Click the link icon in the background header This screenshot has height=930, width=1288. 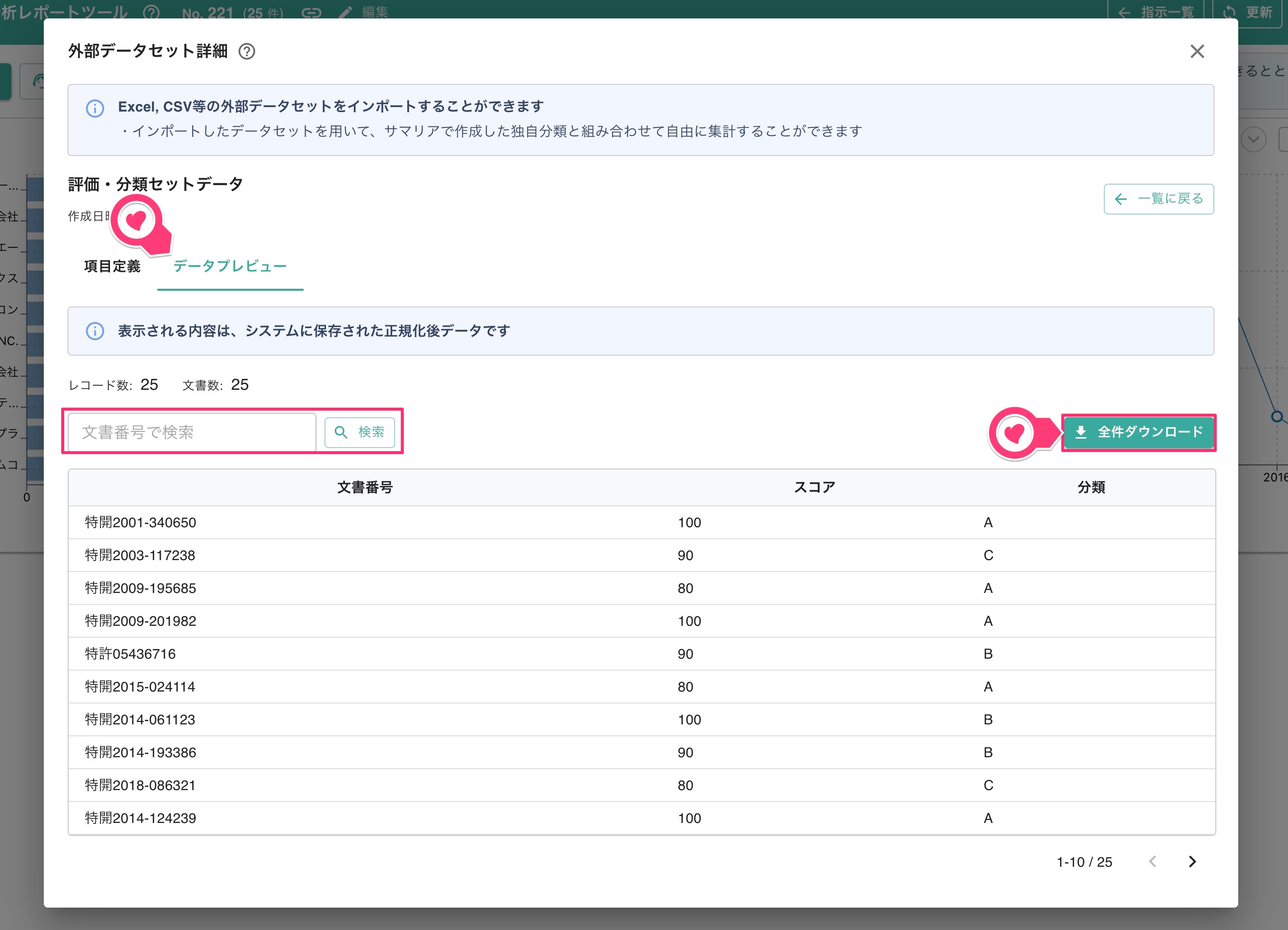coord(311,12)
